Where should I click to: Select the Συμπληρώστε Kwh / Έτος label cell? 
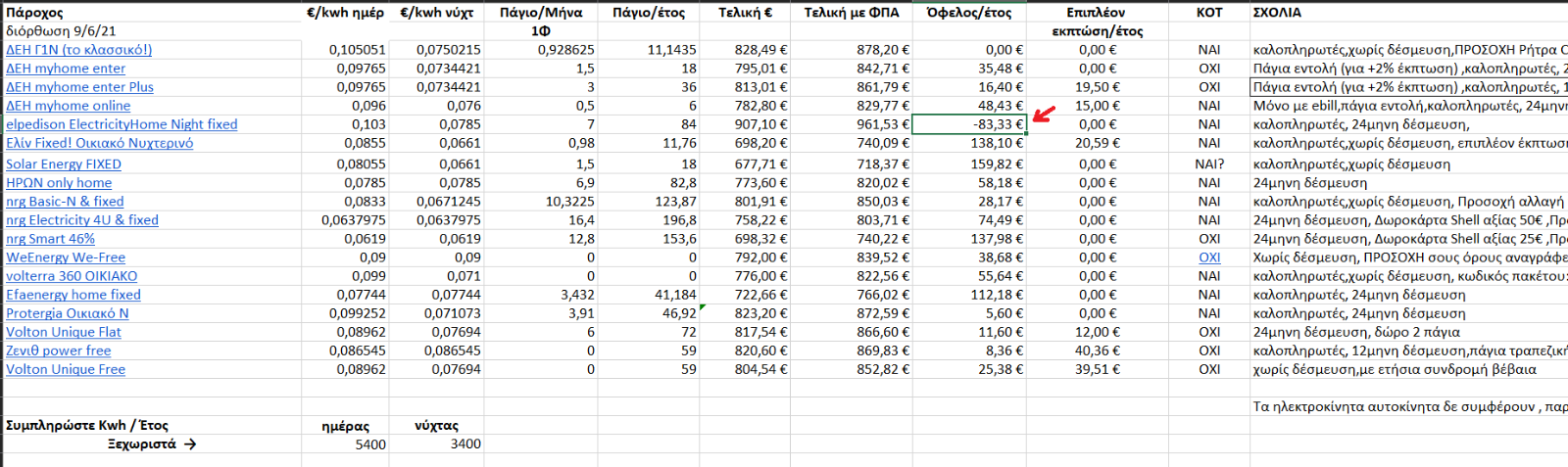[x=153, y=426]
